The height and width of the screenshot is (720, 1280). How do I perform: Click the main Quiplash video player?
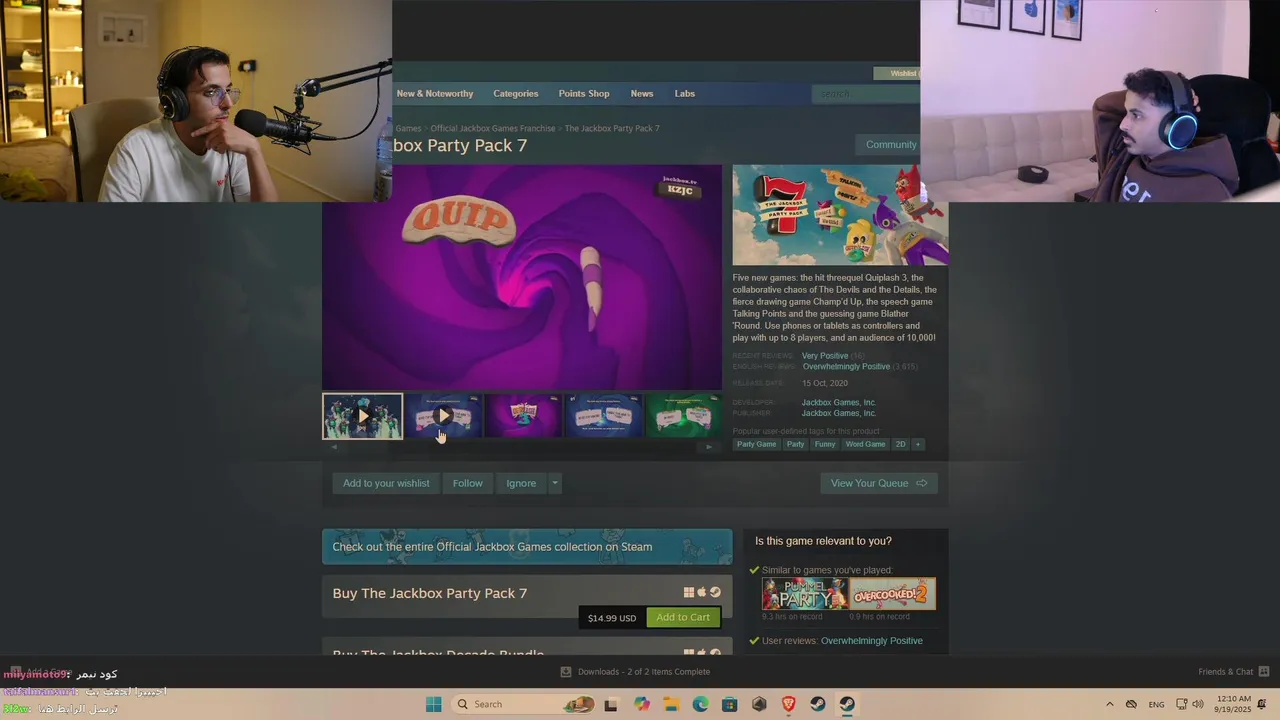[522, 277]
